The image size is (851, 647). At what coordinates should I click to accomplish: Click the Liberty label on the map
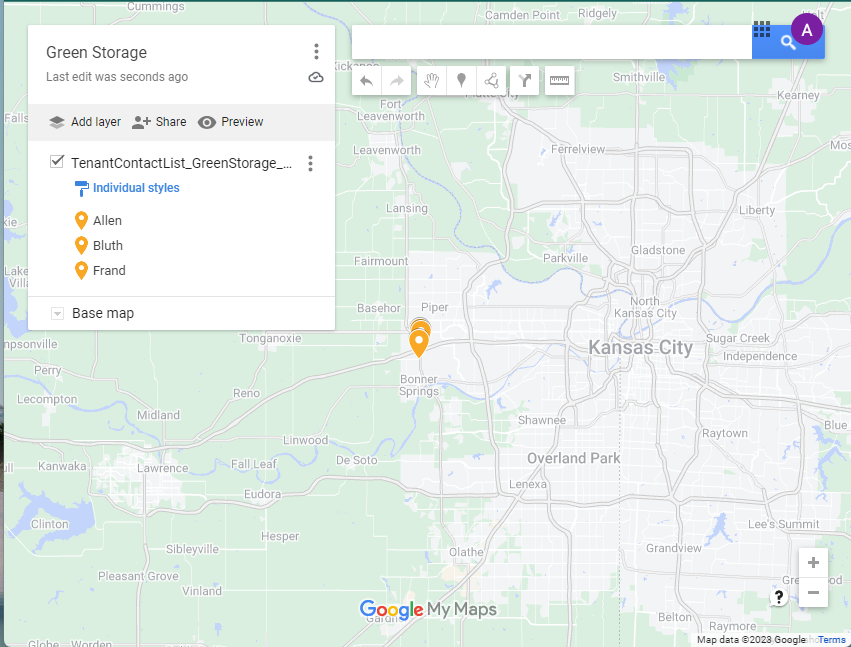pyautogui.click(x=757, y=211)
